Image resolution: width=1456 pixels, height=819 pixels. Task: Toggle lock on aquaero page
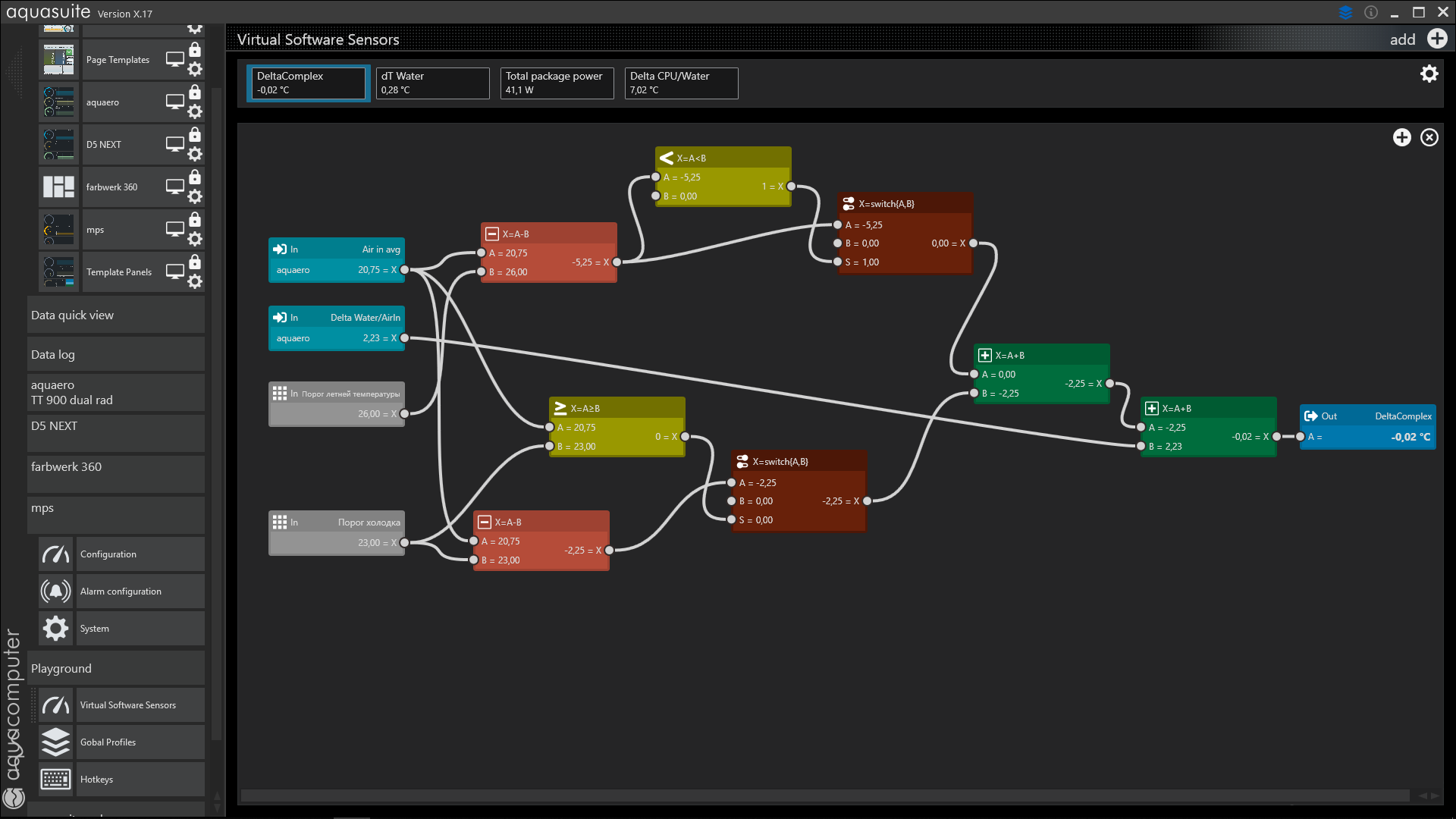pos(195,93)
